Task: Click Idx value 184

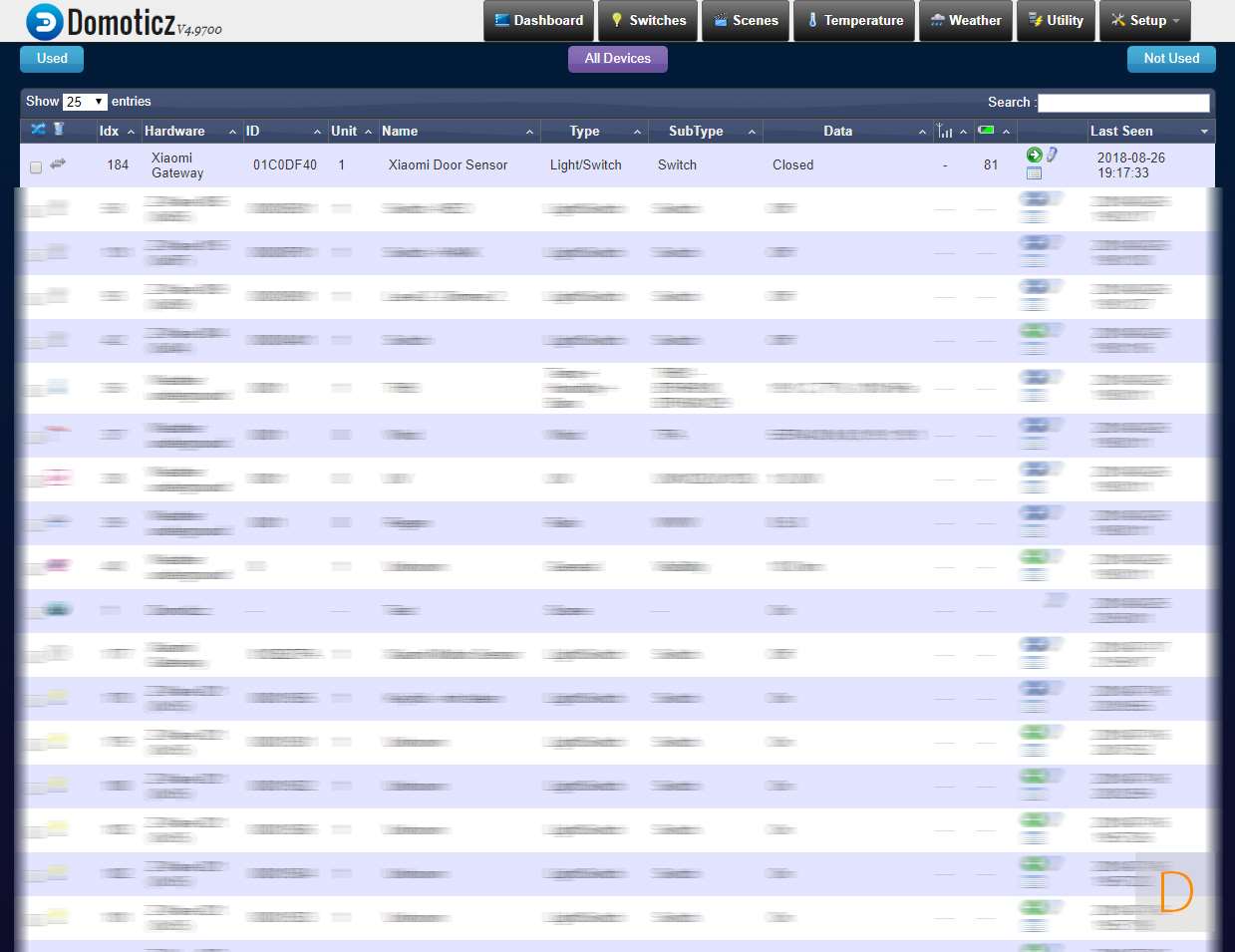Action: point(118,165)
